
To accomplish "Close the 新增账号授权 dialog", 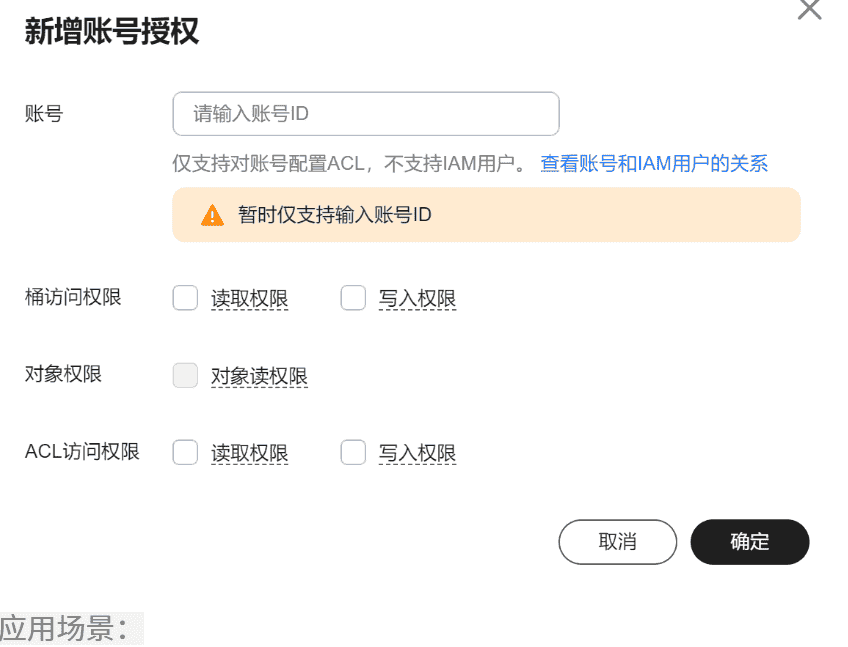I will [809, 11].
